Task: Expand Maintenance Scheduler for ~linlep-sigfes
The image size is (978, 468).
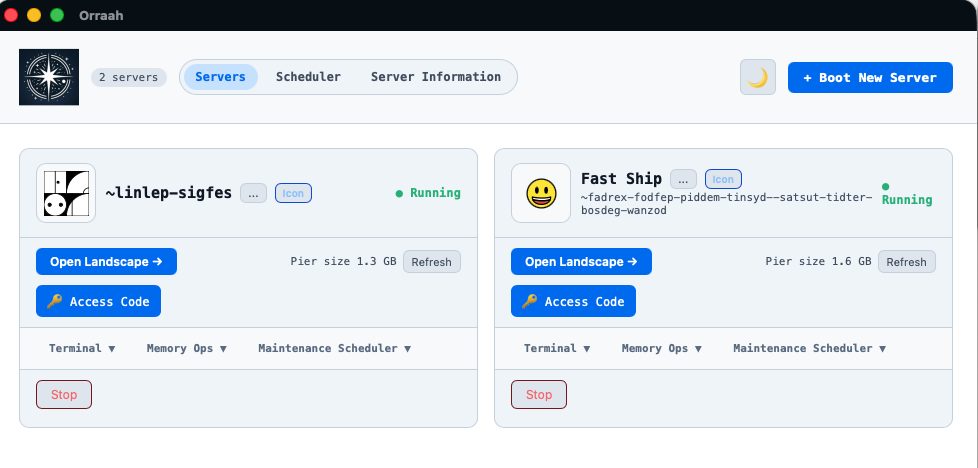Action: [x=335, y=348]
